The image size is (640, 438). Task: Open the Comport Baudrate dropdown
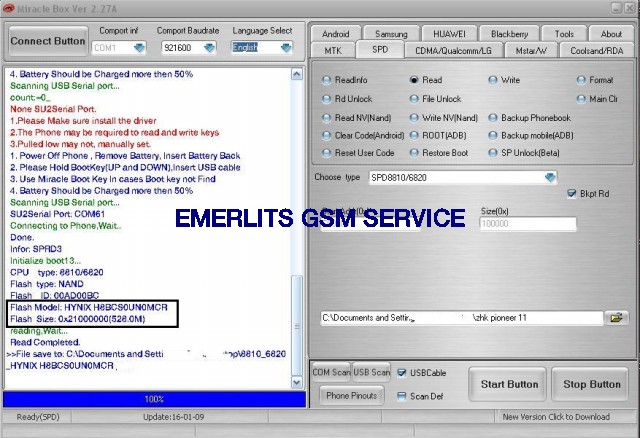click(209, 48)
